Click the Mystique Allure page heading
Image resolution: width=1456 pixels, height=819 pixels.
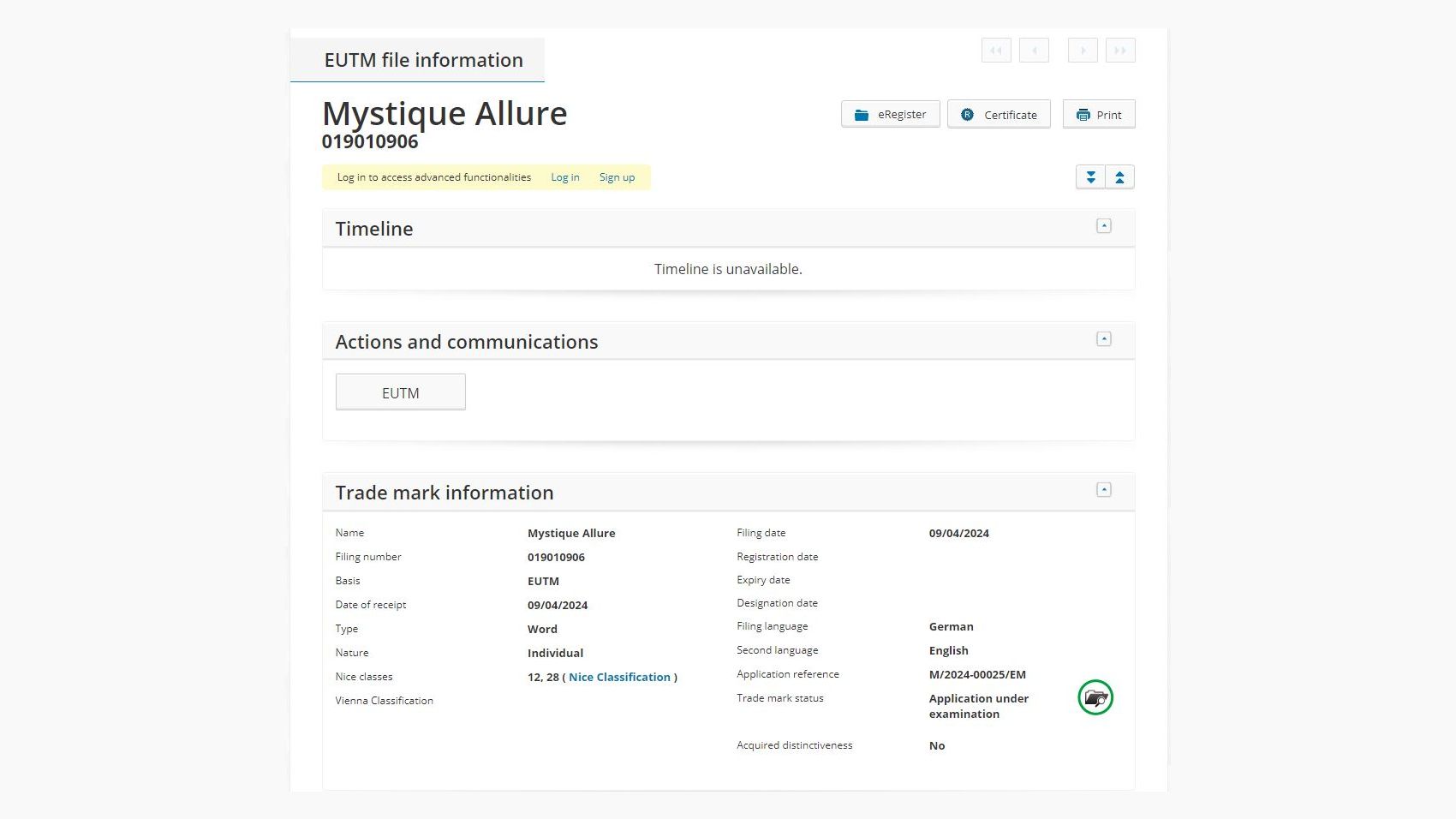click(x=445, y=114)
